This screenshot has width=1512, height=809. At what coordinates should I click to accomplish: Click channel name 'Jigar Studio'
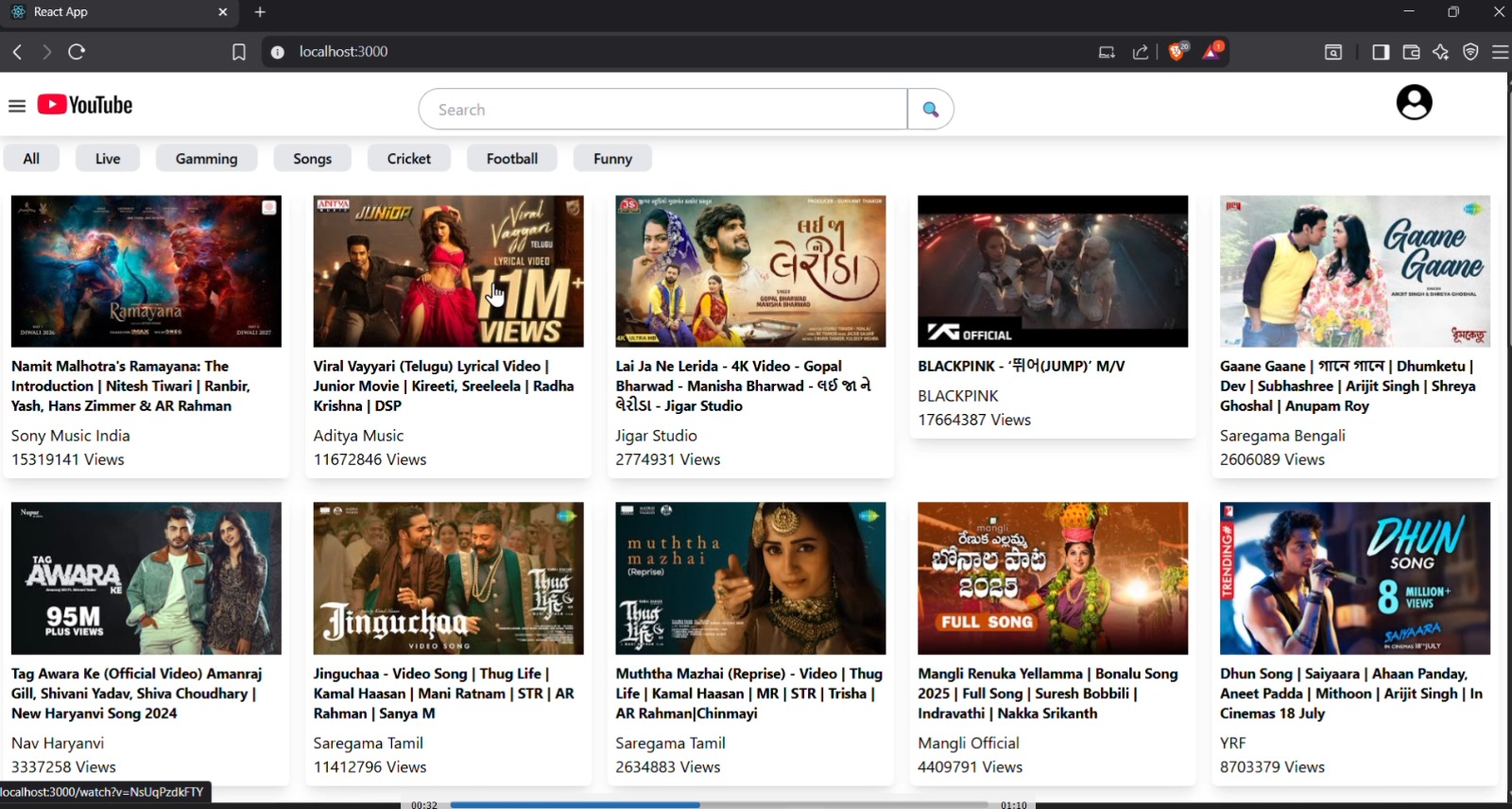(x=657, y=436)
